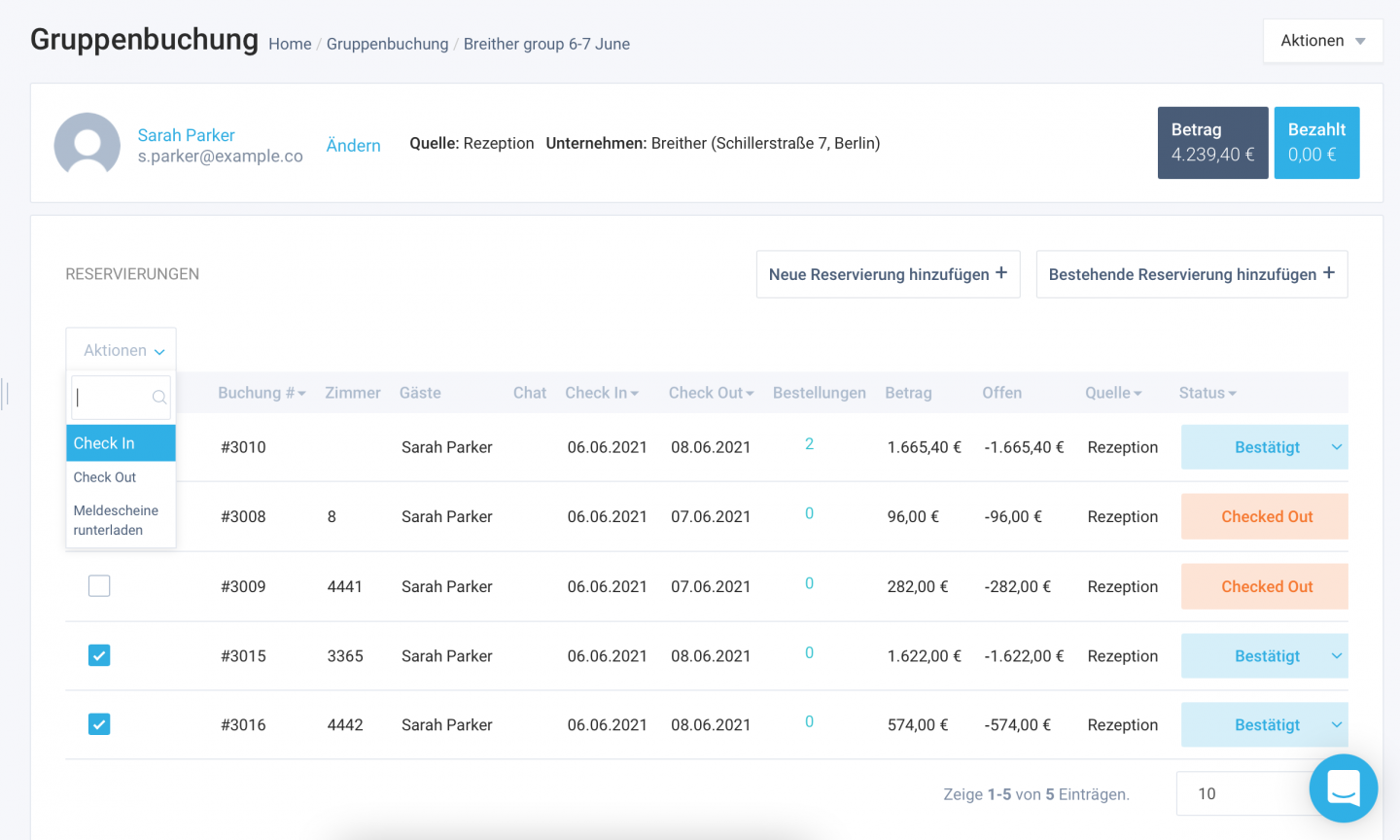Collapse the Aktionen dropdown above the table
1400x840 pixels.
point(122,350)
